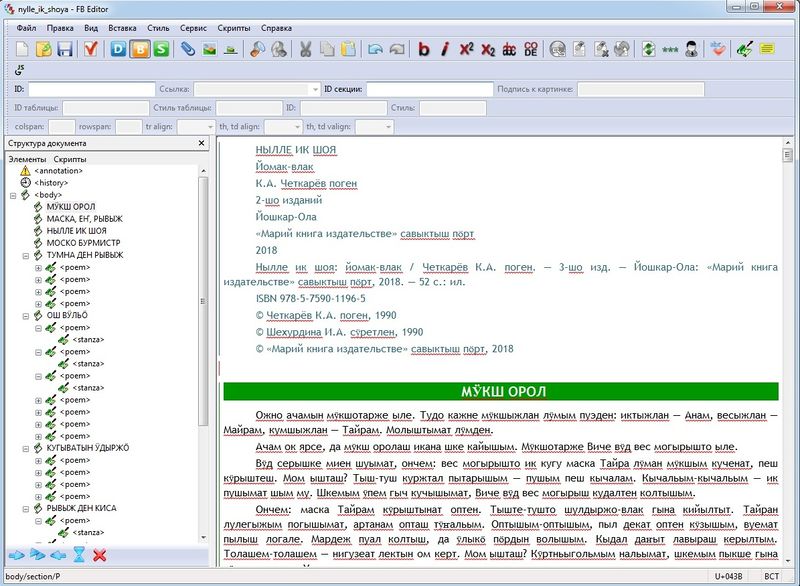Click the ID секции input field

pos(430,89)
